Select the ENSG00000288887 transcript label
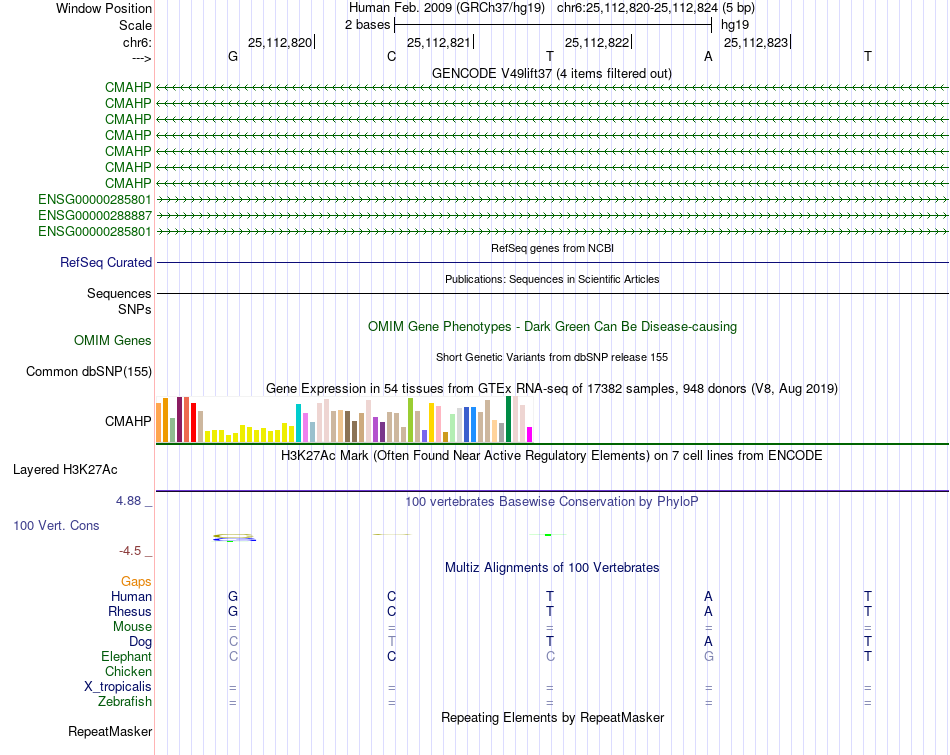Viewport: 950px width, 755px height. pos(95,215)
